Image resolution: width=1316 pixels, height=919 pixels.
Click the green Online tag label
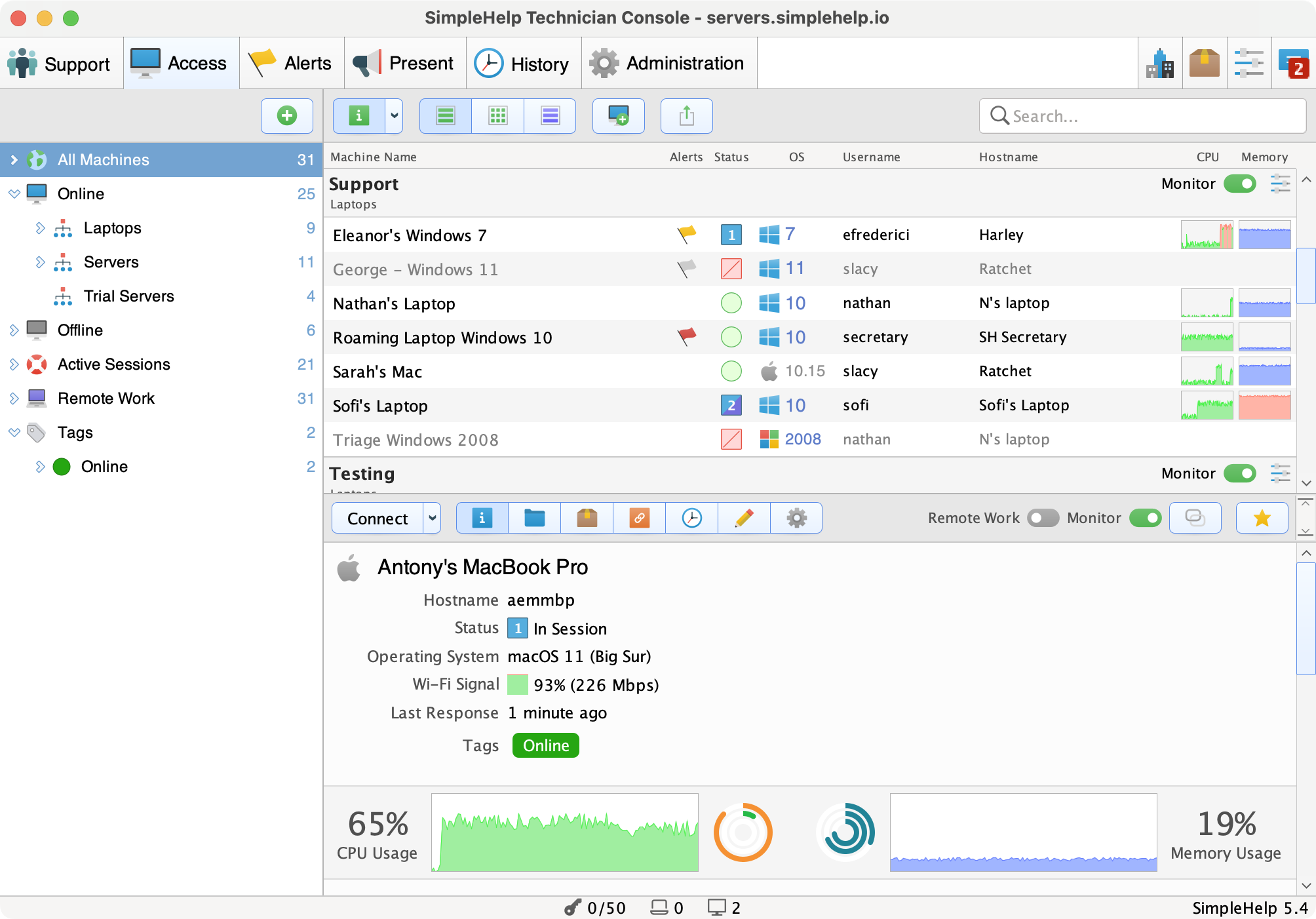coord(546,745)
